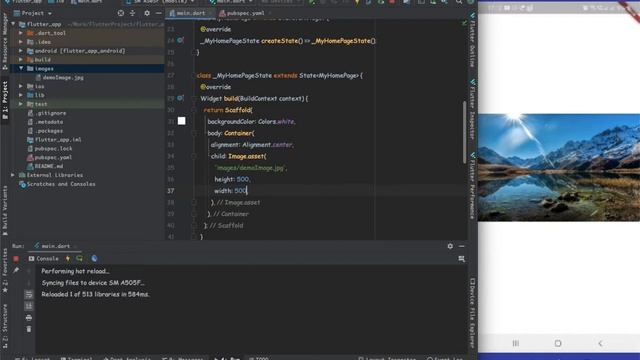Image resolution: width=640 pixels, height=360 pixels.
Task: Toggle scroll-to-end icon in console sidebar
Action: tap(29, 306)
